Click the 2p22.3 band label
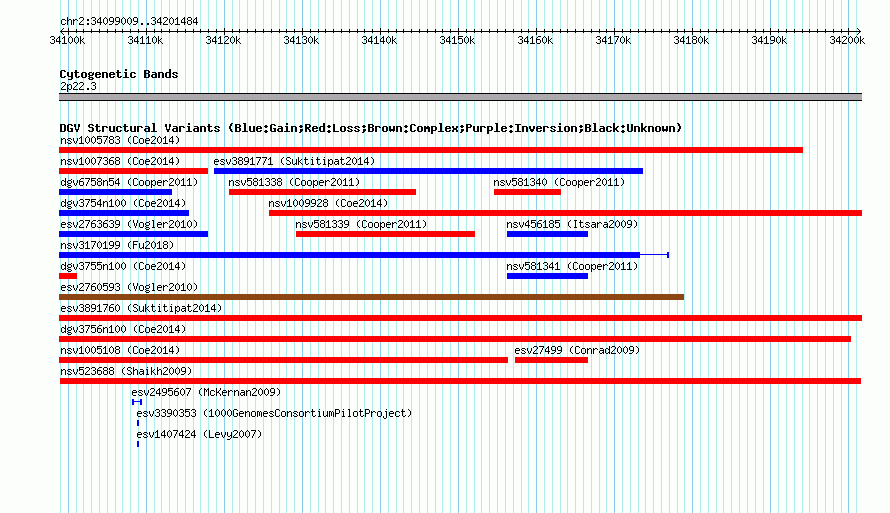This screenshot has height=513, width=890. tap(78, 86)
